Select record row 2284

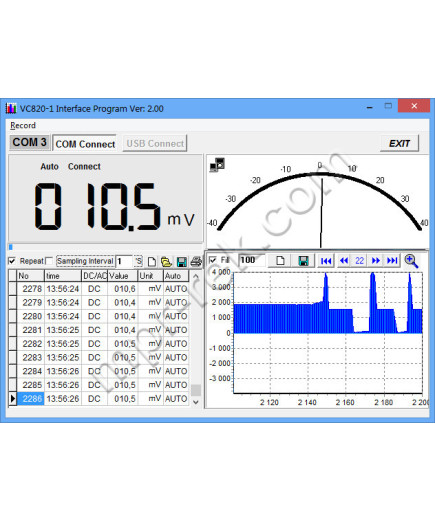pos(99,371)
